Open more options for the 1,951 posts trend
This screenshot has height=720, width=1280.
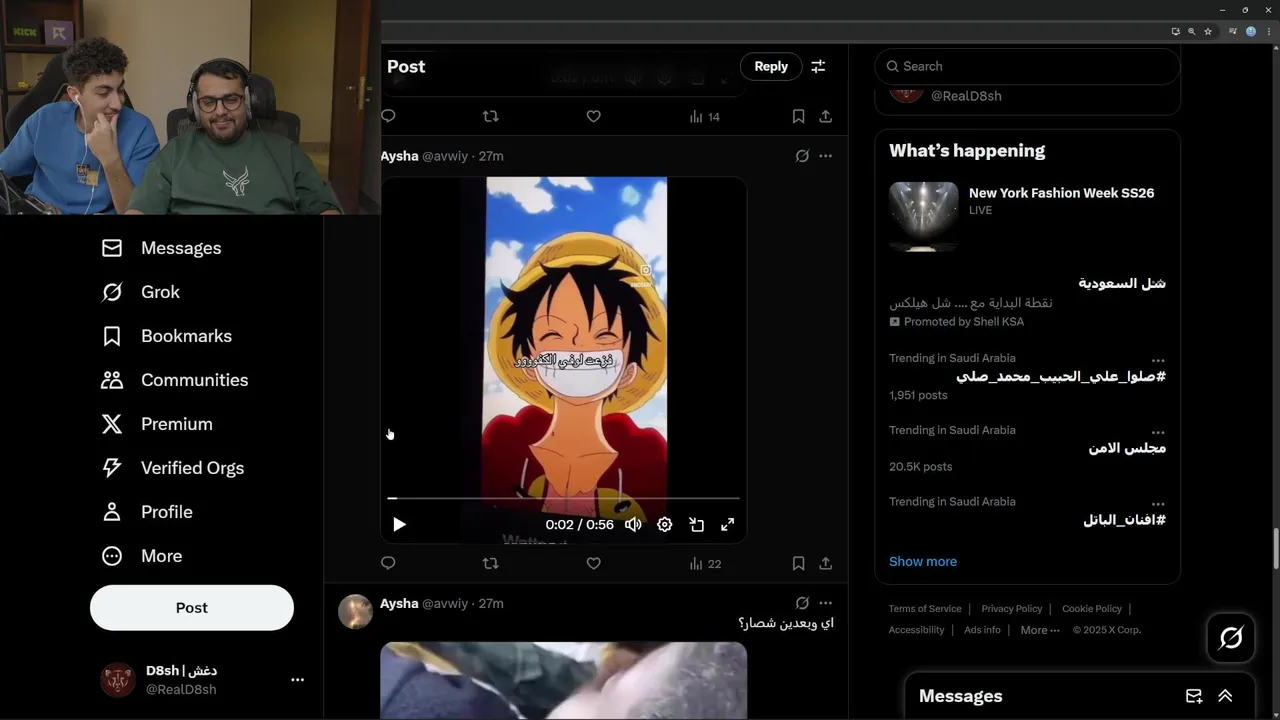pyautogui.click(x=1157, y=360)
